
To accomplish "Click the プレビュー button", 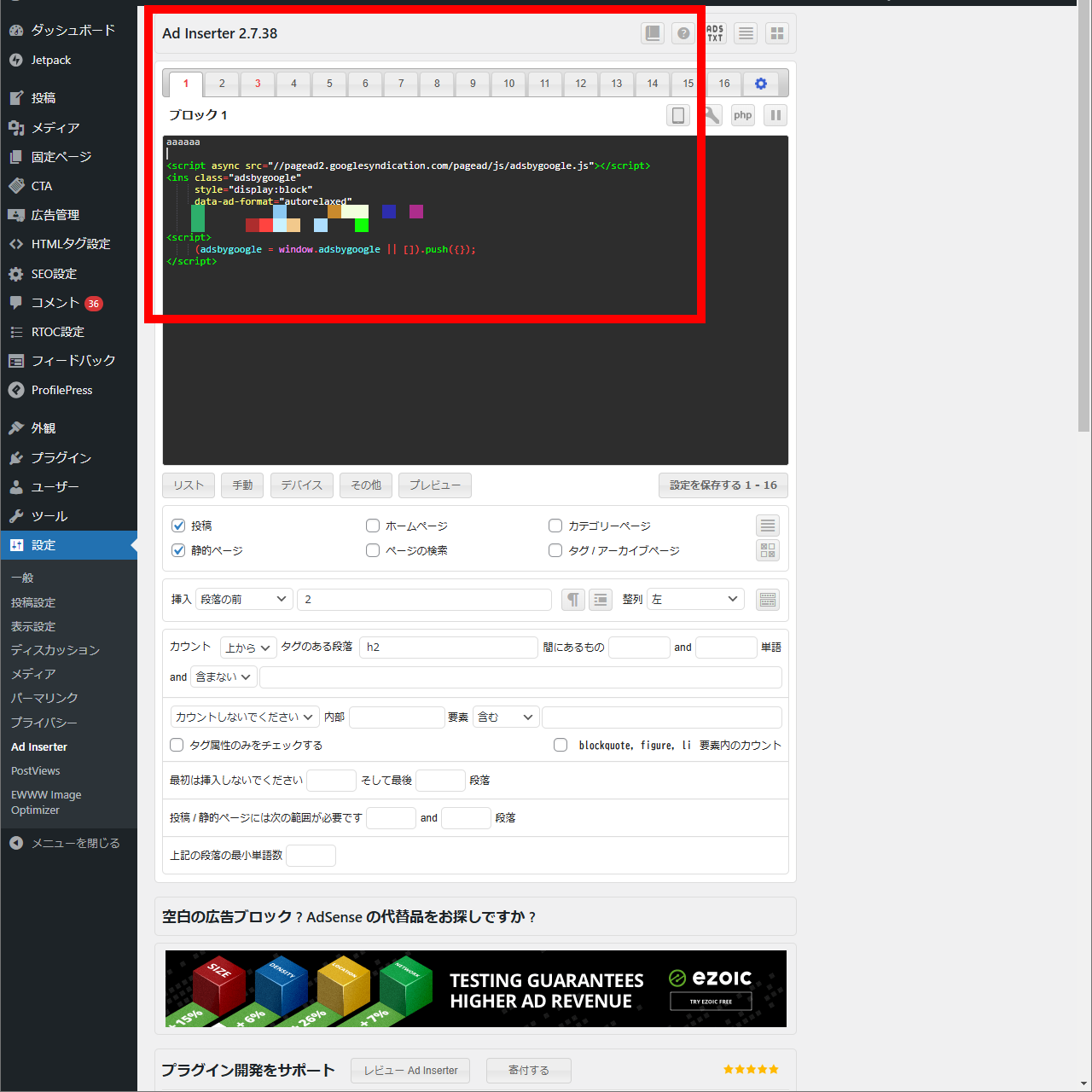I will [x=435, y=485].
